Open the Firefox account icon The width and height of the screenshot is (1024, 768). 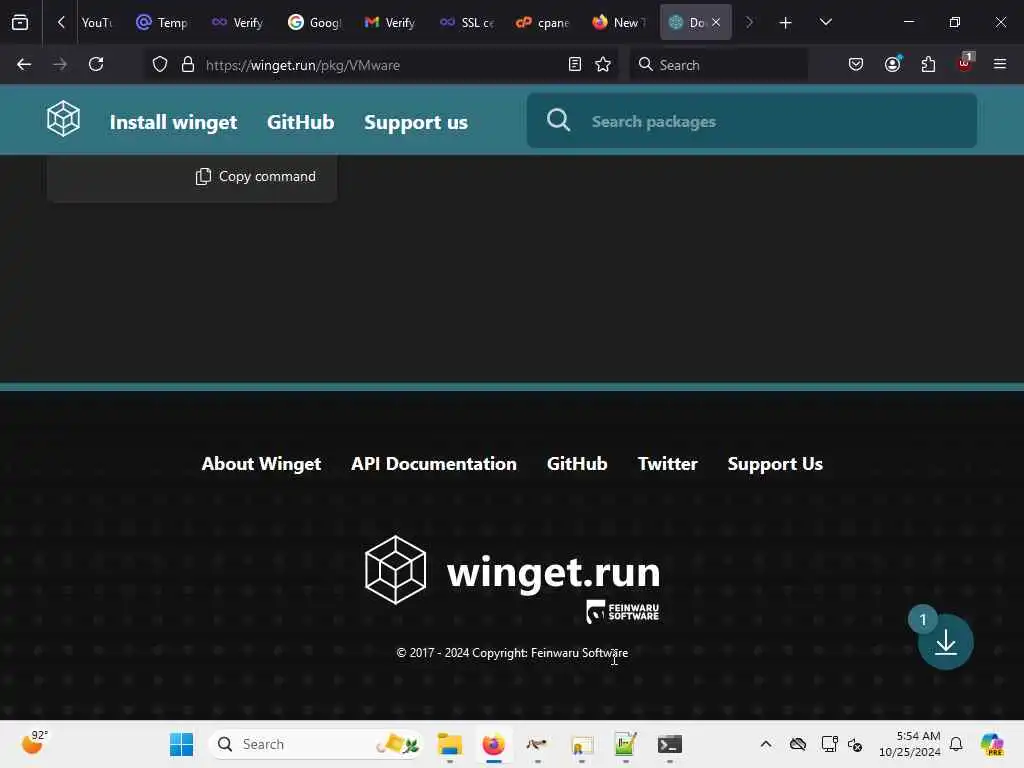pyautogui.click(x=893, y=64)
